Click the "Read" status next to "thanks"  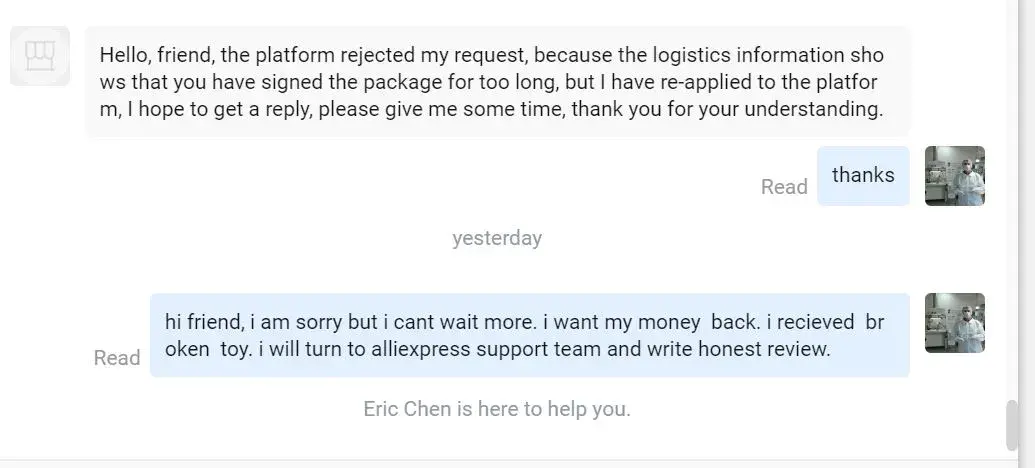[784, 187]
